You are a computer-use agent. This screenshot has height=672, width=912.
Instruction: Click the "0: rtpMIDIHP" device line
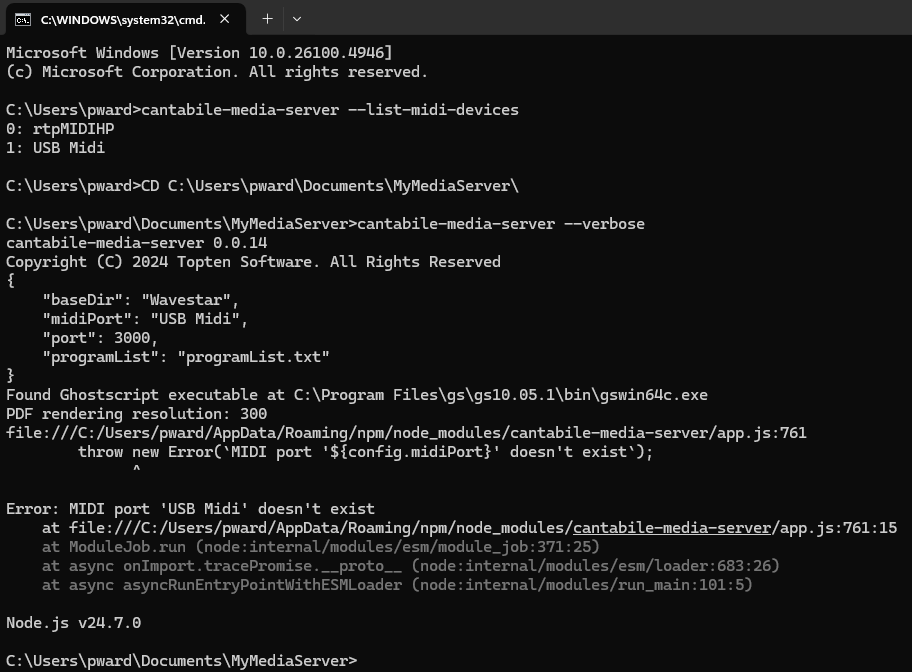coord(60,129)
